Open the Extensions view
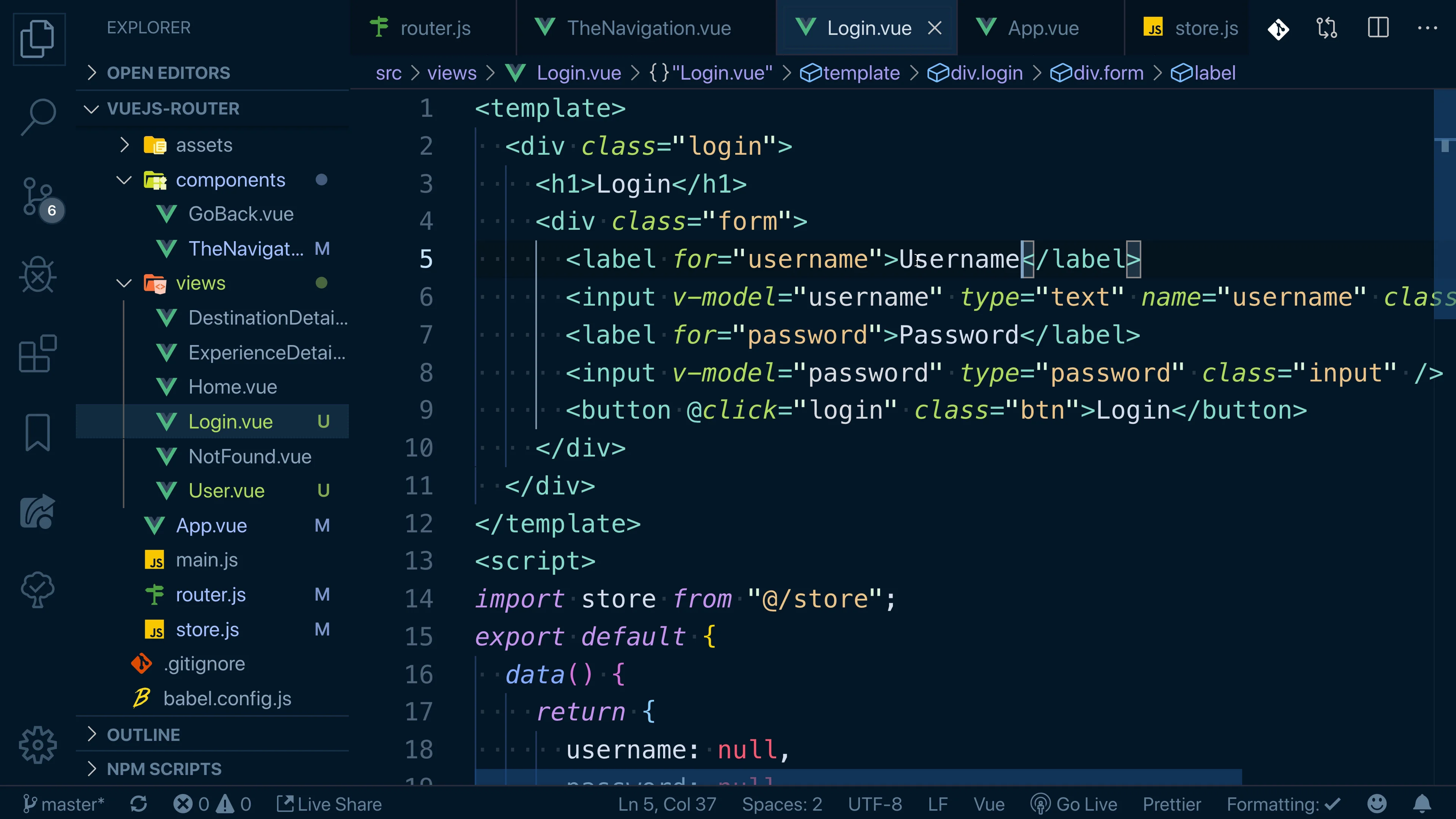This screenshot has height=819, width=1456. point(38,353)
